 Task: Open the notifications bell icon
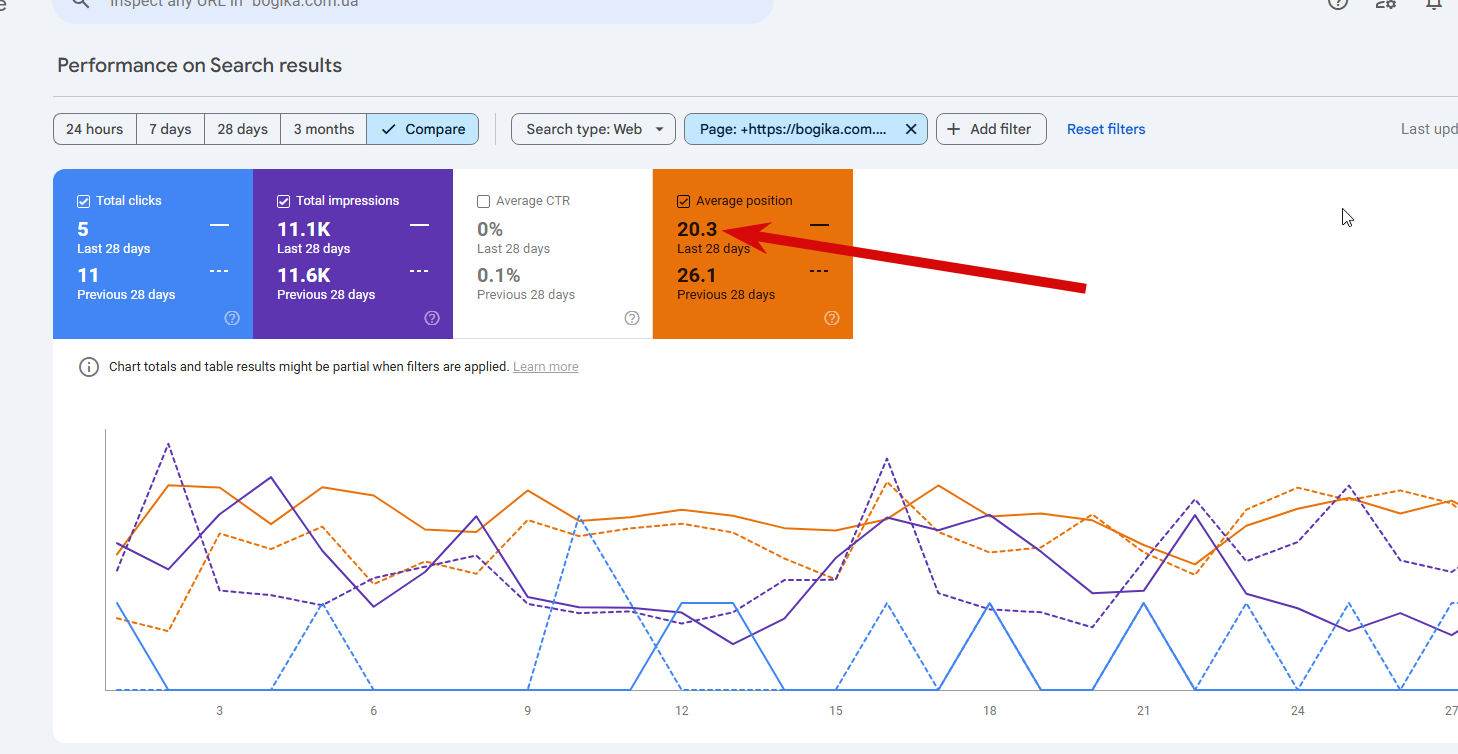1434,3
